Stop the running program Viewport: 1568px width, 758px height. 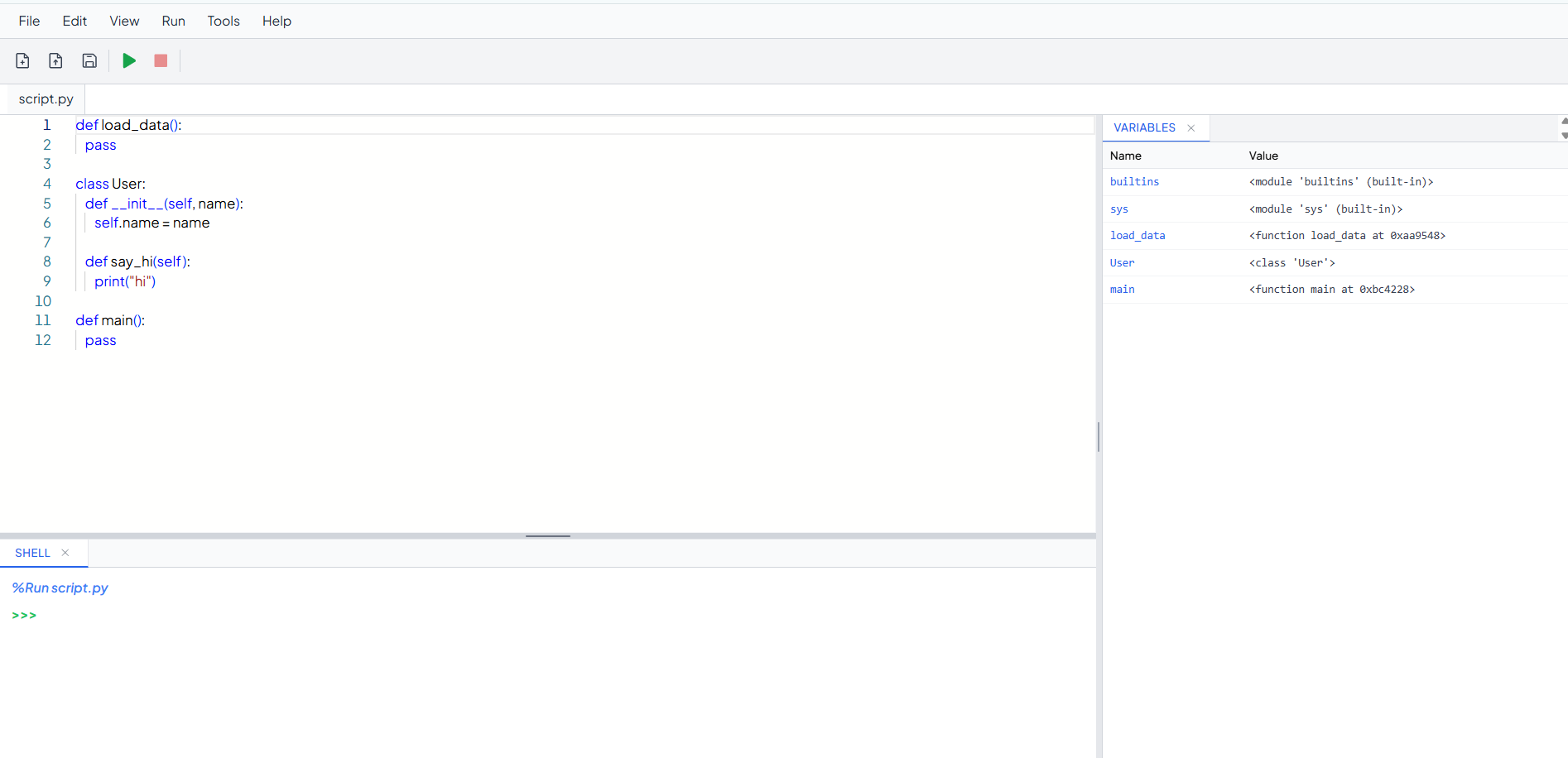tap(160, 60)
